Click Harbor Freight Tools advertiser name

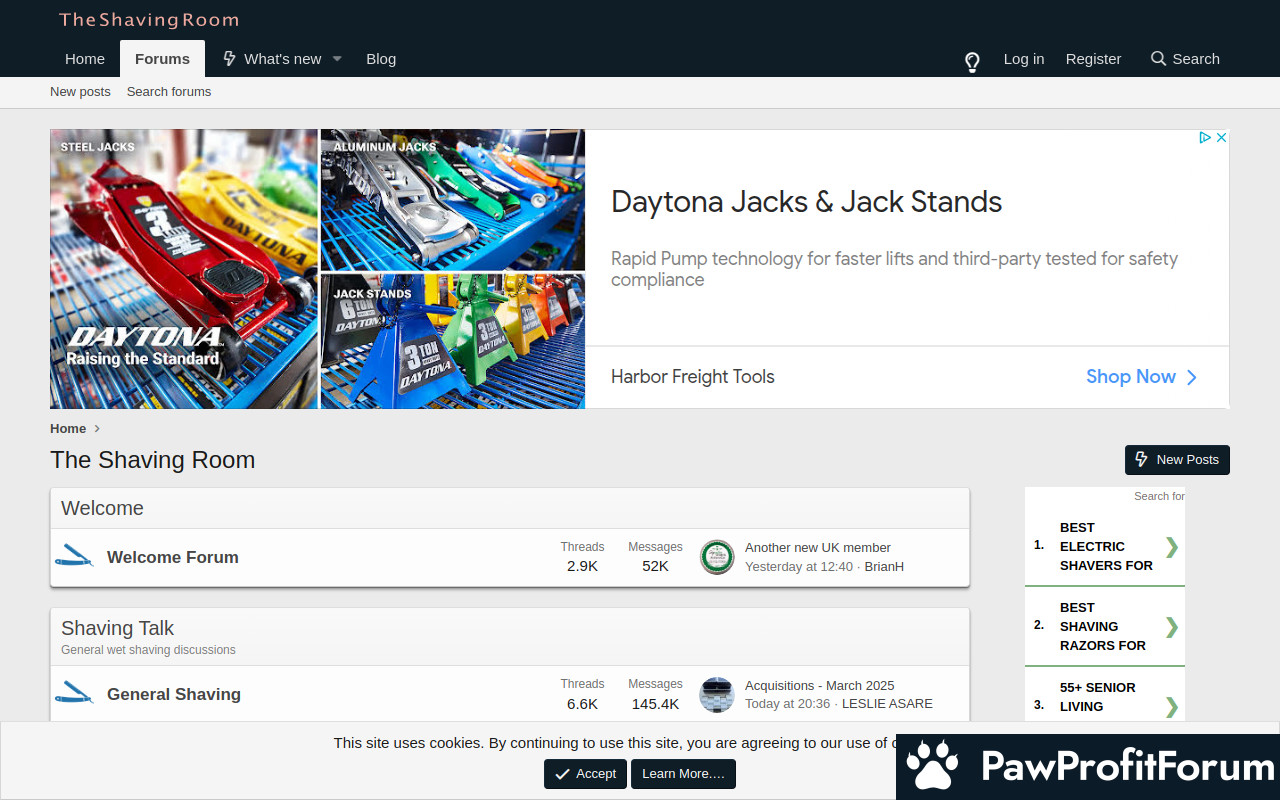point(693,377)
